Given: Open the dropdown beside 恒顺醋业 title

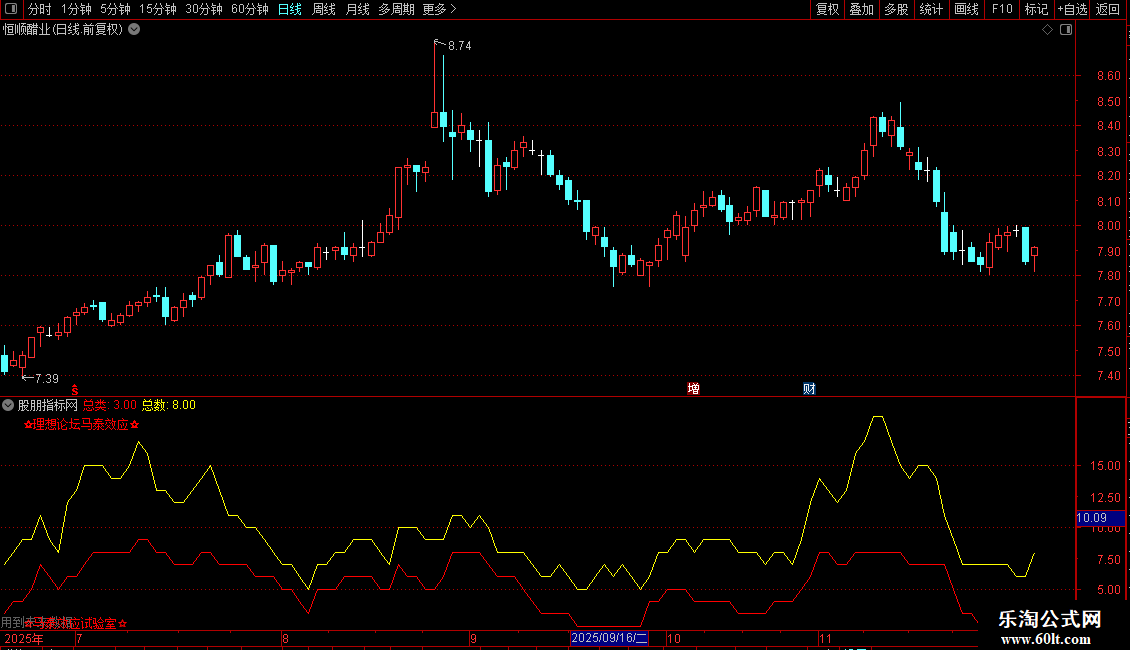Looking at the screenshot, I should [x=134, y=30].
